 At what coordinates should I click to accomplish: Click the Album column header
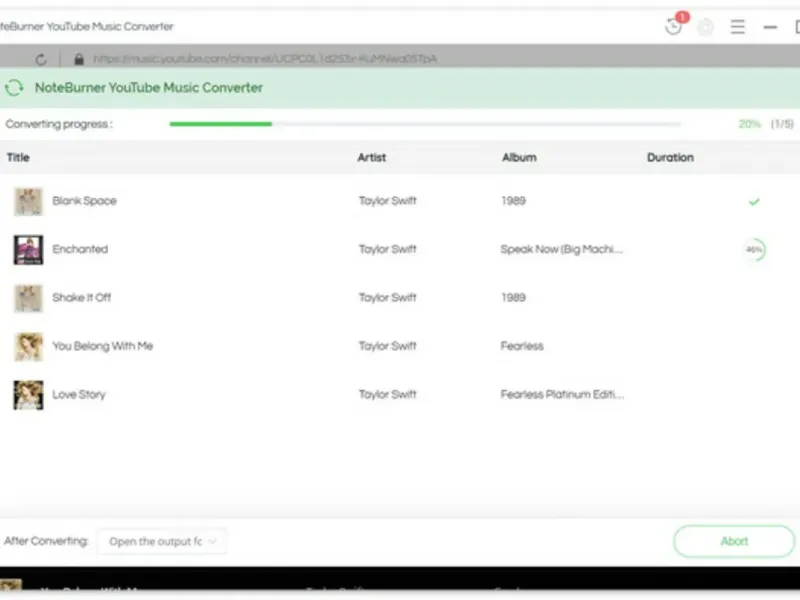[519, 157]
